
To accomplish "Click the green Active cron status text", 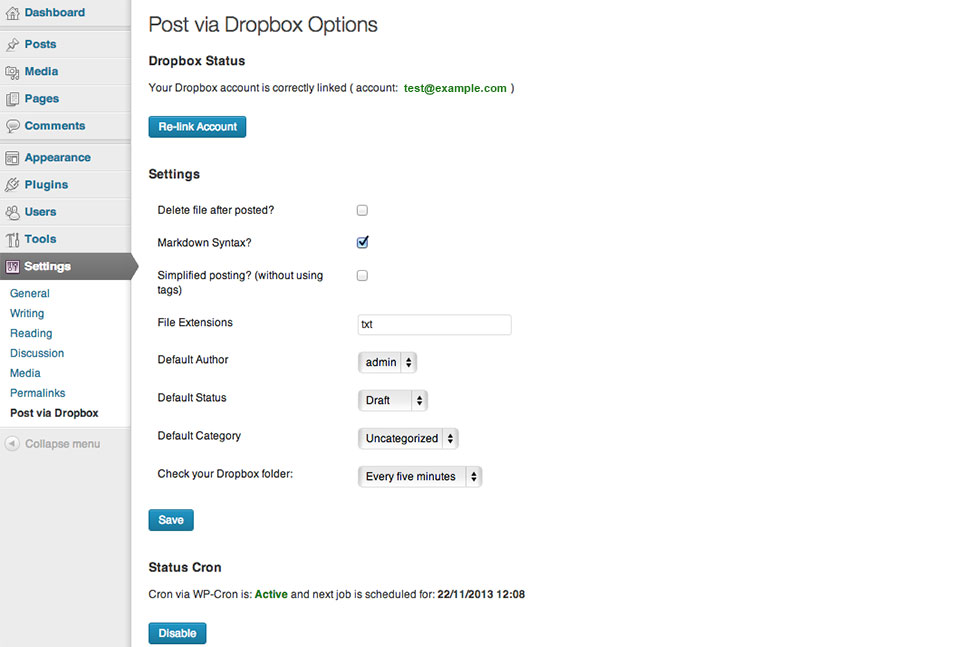I will click(271, 594).
